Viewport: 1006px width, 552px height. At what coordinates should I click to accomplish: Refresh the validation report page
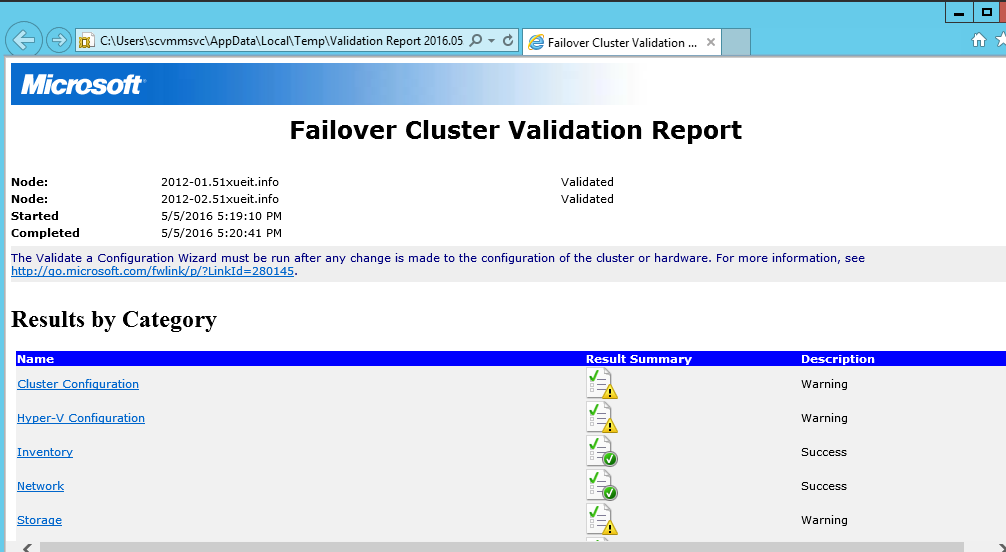tap(507, 40)
